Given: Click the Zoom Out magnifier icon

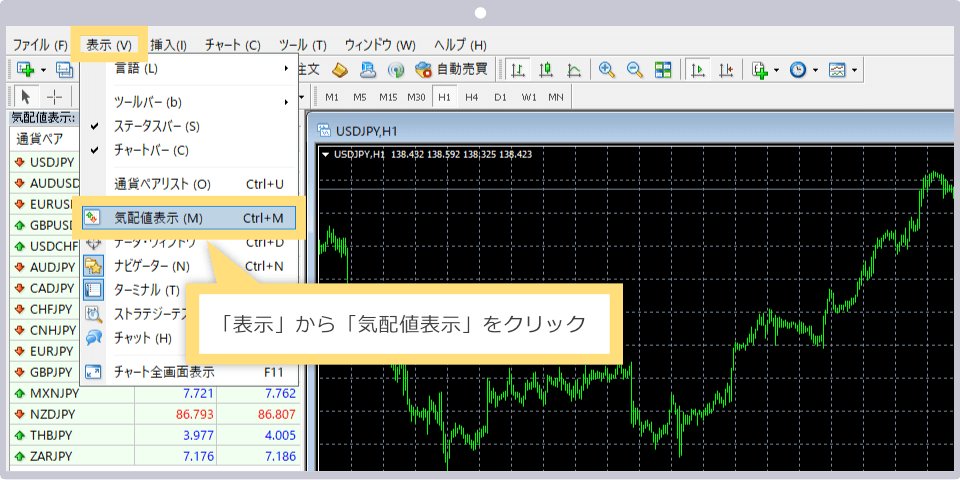Looking at the screenshot, I should tap(634, 70).
